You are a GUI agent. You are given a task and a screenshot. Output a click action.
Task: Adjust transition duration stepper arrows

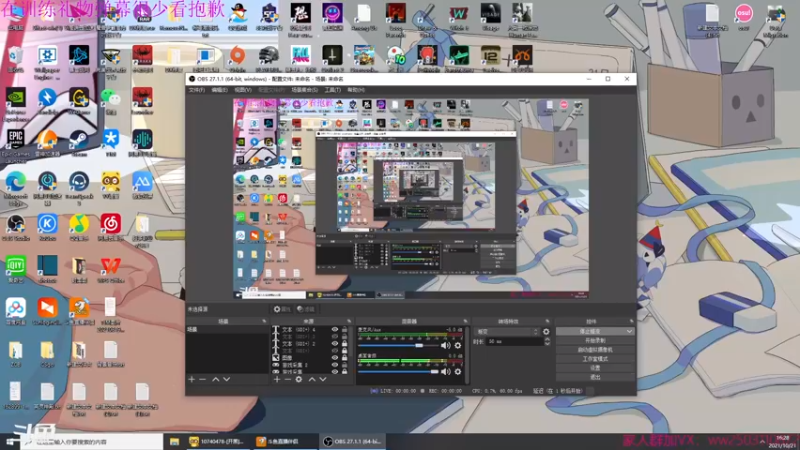click(x=547, y=341)
